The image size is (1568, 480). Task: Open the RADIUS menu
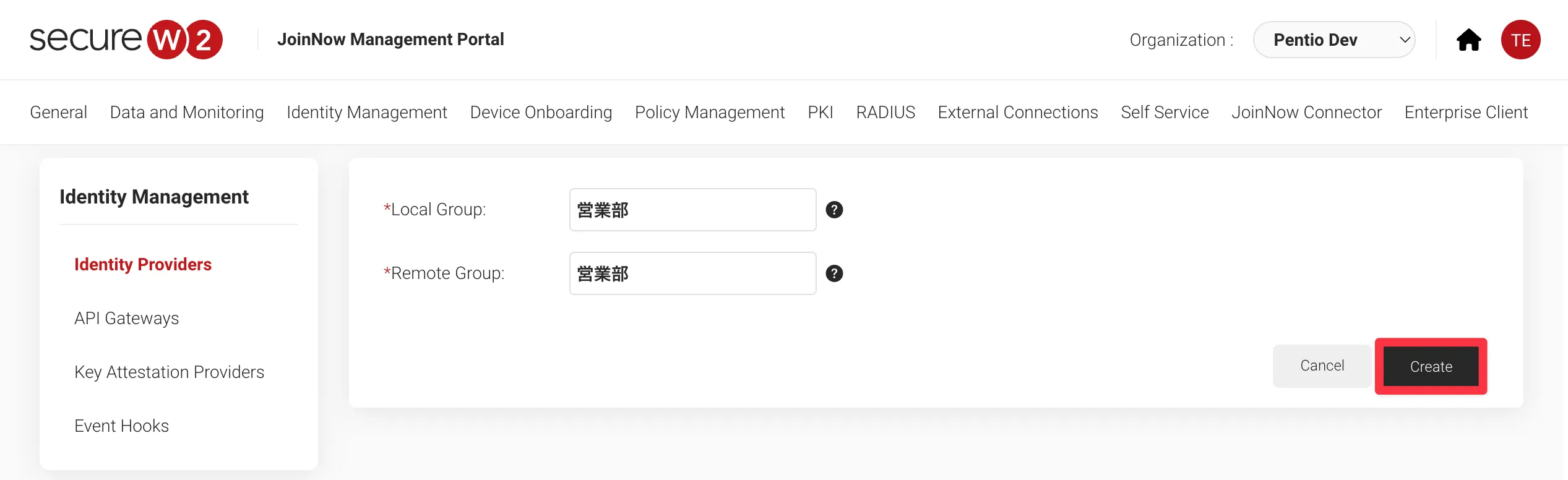pos(885,112)
